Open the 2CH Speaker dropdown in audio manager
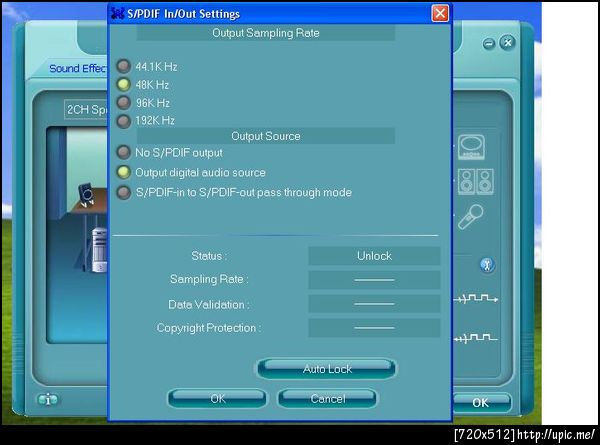This screenshot has height=445, width=600. tap(86, 110)
